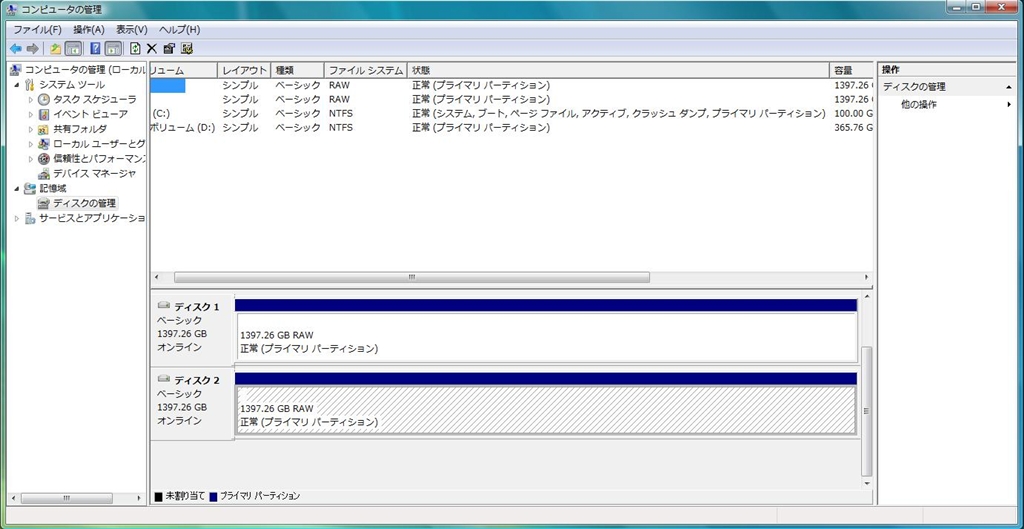Click the blue question mark Help icon
The width and height of the screenshot is (1024, 529).
pyautogui.click(x=95, y=48)
